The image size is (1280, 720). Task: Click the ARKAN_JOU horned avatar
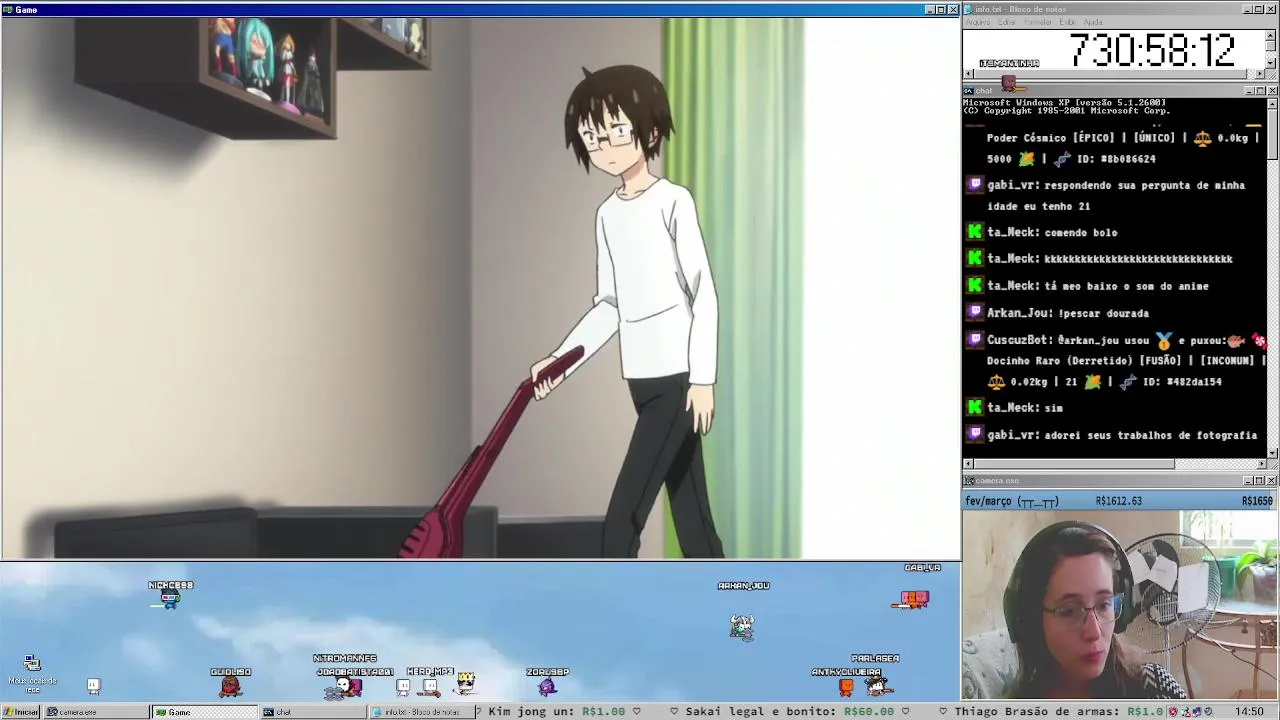pos(741,626)
